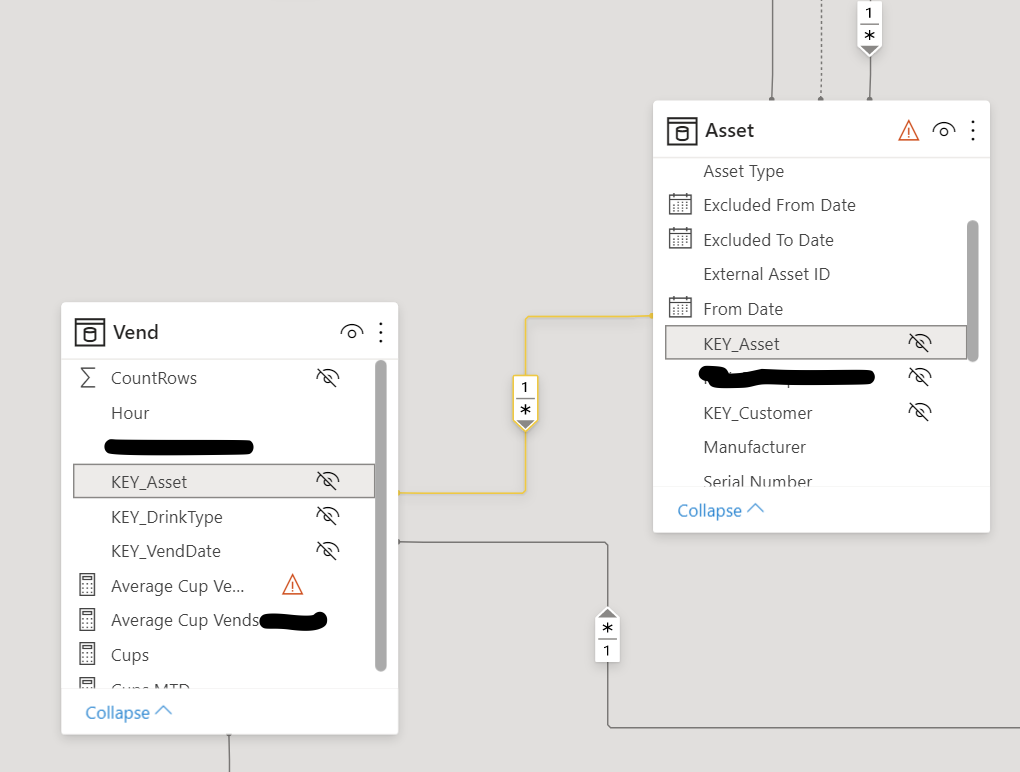Unhide KEY_Asset in the Vend table

(328, 481)
